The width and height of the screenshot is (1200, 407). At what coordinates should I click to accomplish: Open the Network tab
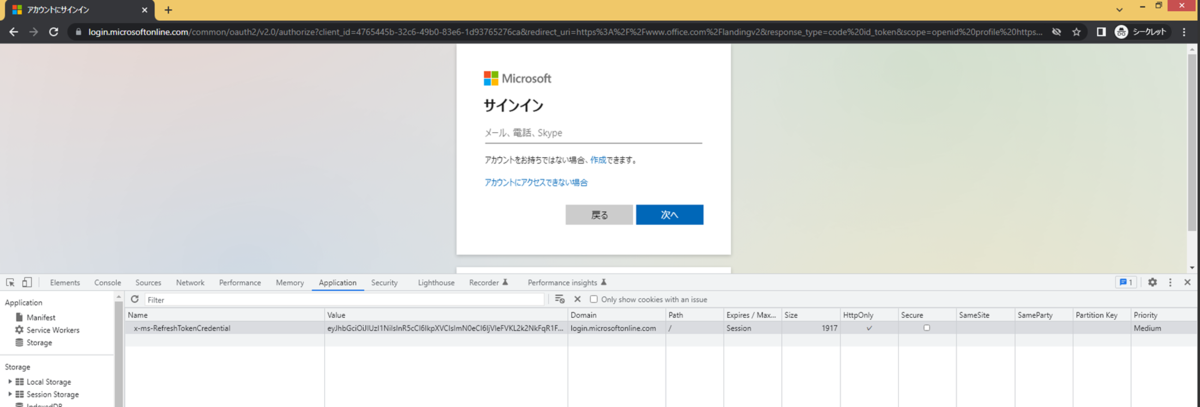click(190, 283)
